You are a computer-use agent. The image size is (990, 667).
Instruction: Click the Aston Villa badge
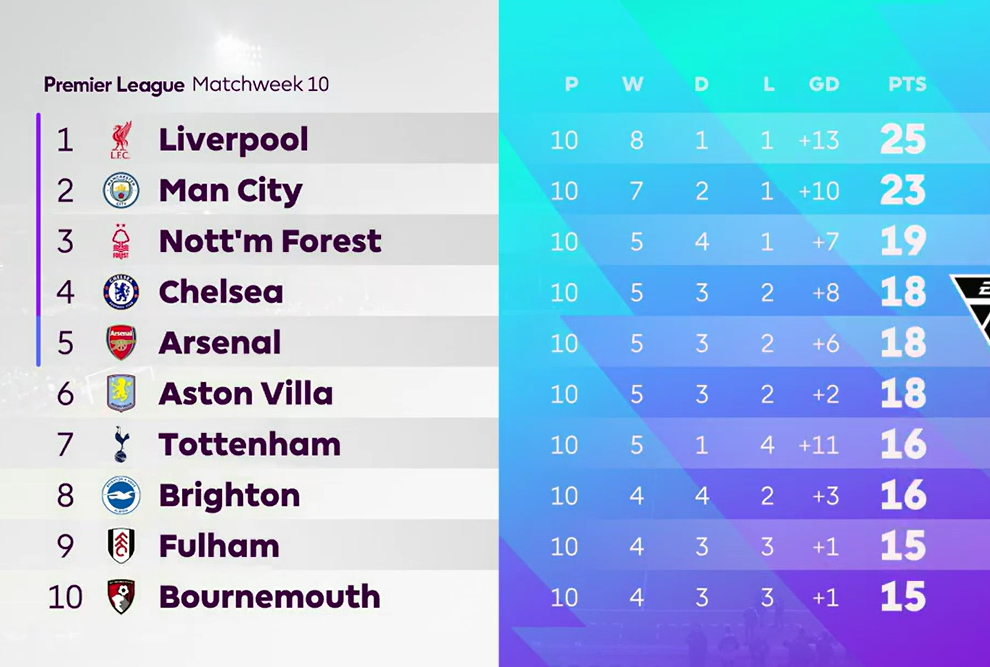point(121,394)
